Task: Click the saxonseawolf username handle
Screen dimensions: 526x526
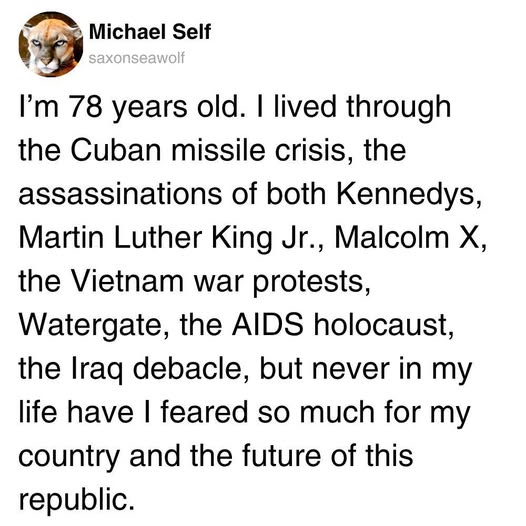Action: [137, 58]
